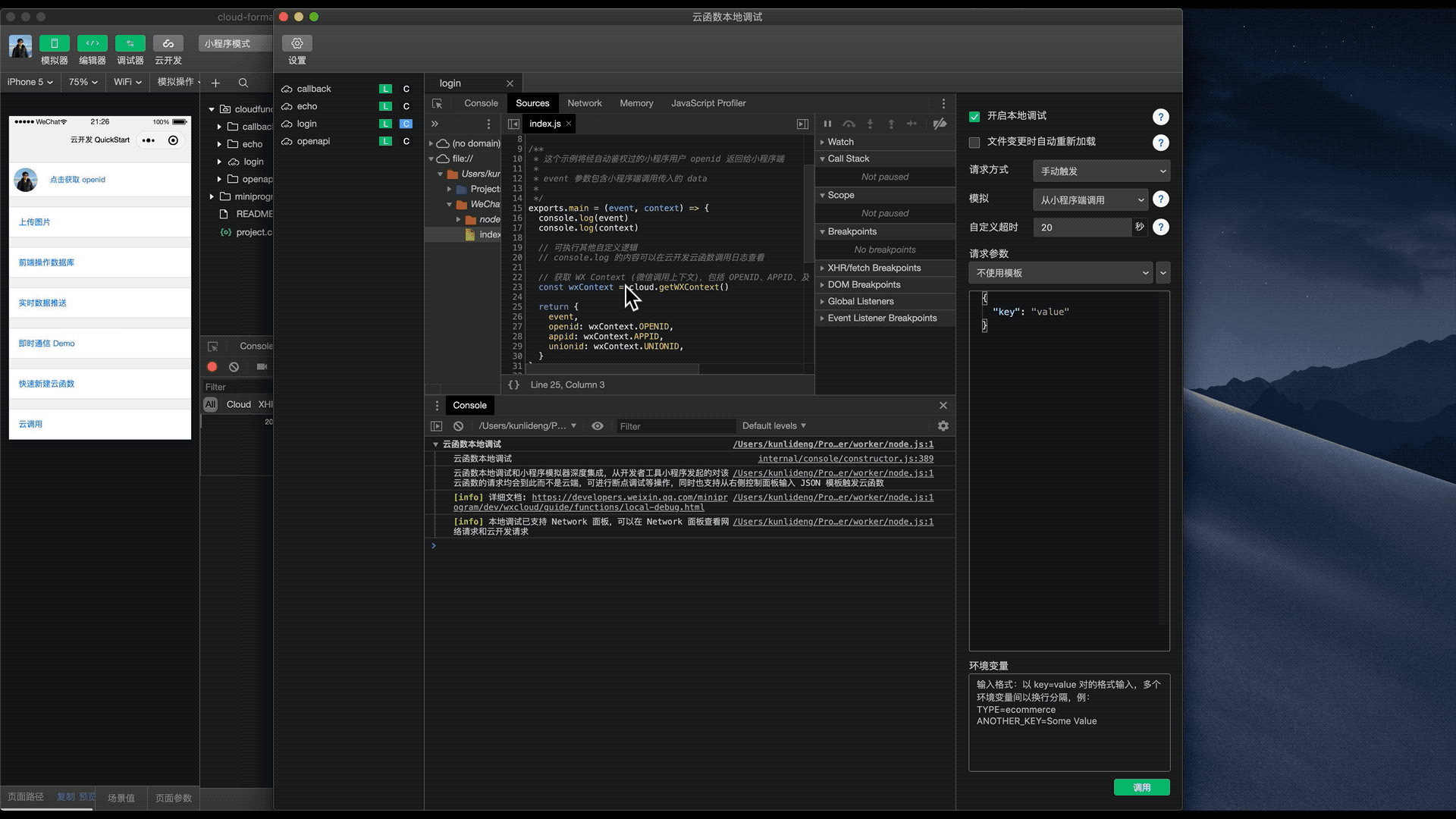The image size is (1456, 819).
Task: Clear console with the ban icon
Action: tap(458, 426)
